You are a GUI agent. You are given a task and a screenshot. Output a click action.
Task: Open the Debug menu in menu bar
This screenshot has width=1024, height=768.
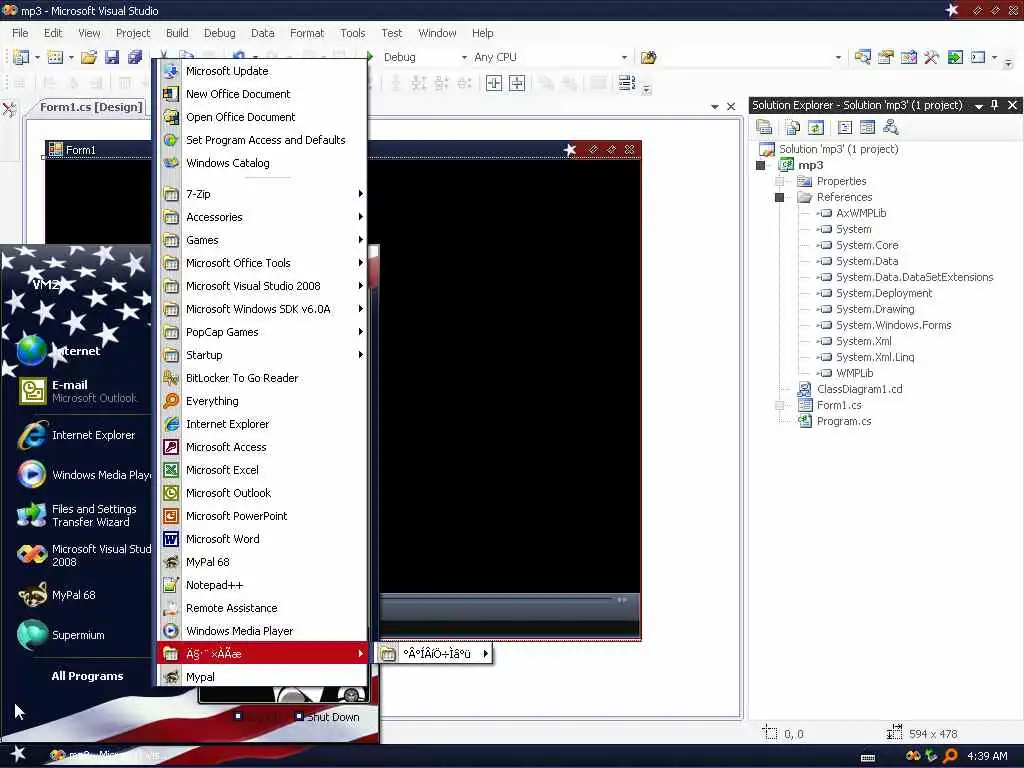coord(219,33)
